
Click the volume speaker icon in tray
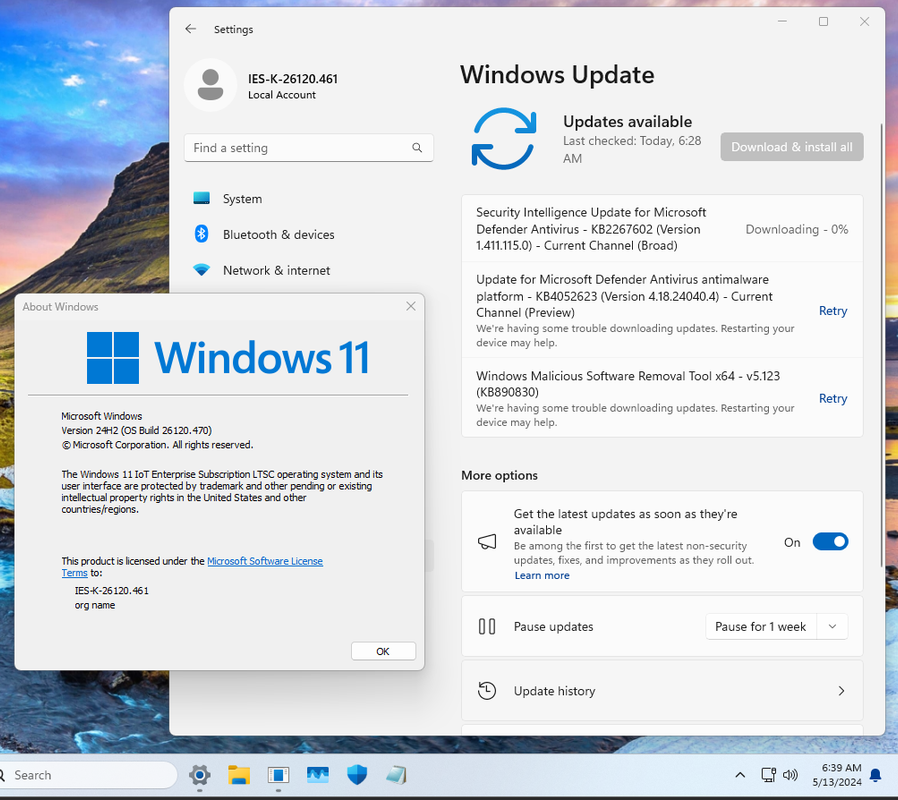pyautogui.click(x=790, y=775)
